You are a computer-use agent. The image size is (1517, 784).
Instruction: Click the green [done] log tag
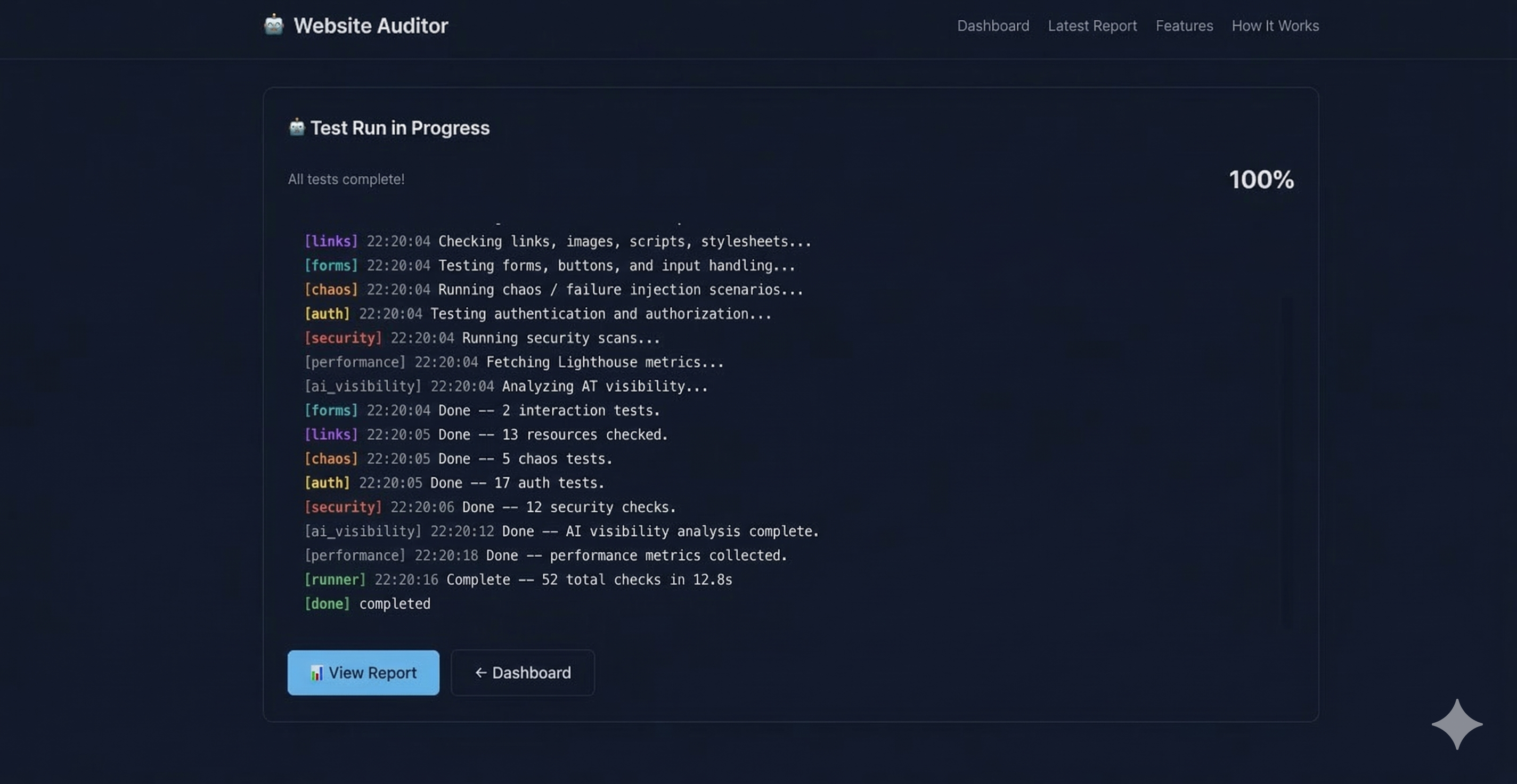(328, 603)
